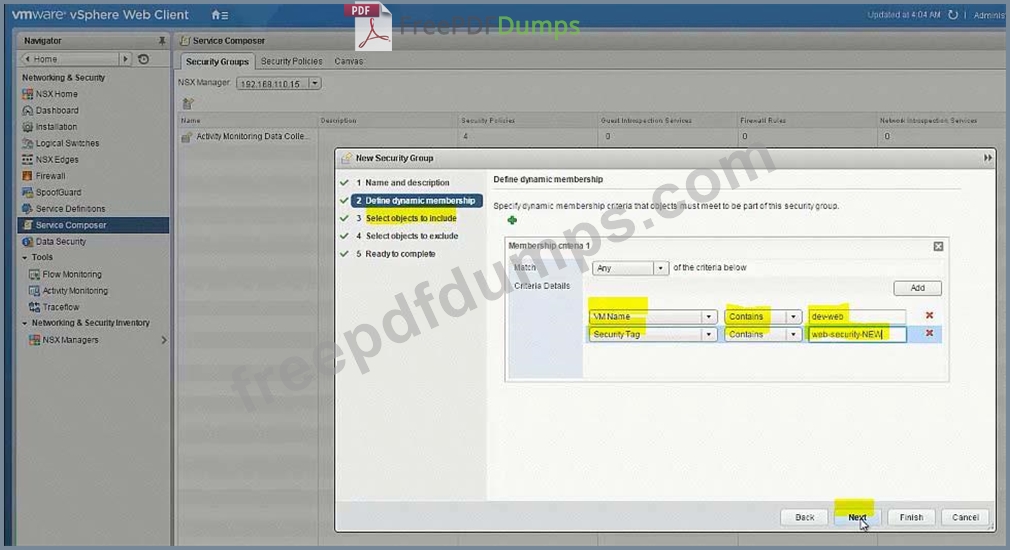This screenshot has width=1010, height=550.
Task: Click the dev-web value field
Action: click(857, 317)
